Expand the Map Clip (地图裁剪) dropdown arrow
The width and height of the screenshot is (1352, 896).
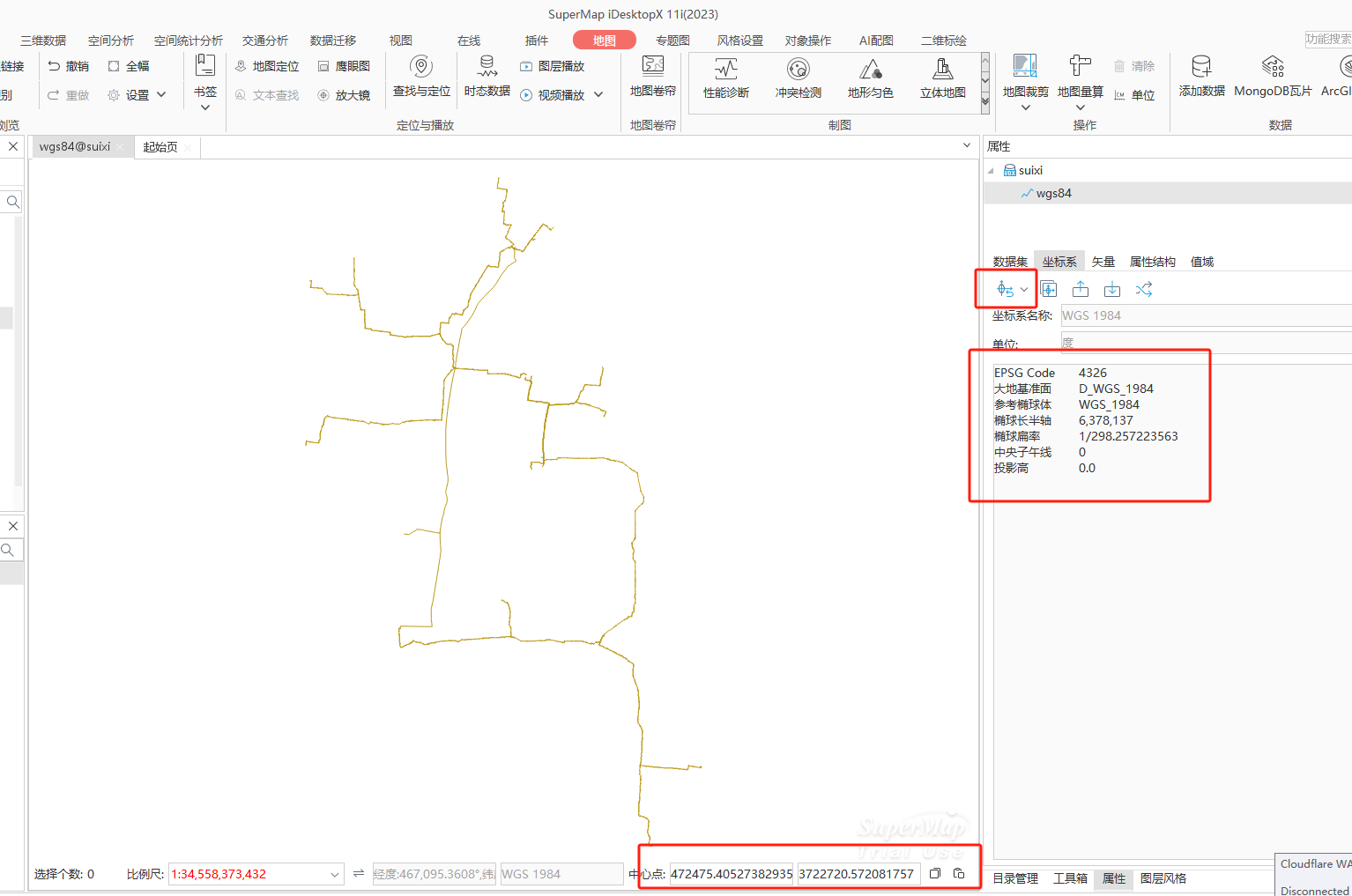pos(1025,107)
